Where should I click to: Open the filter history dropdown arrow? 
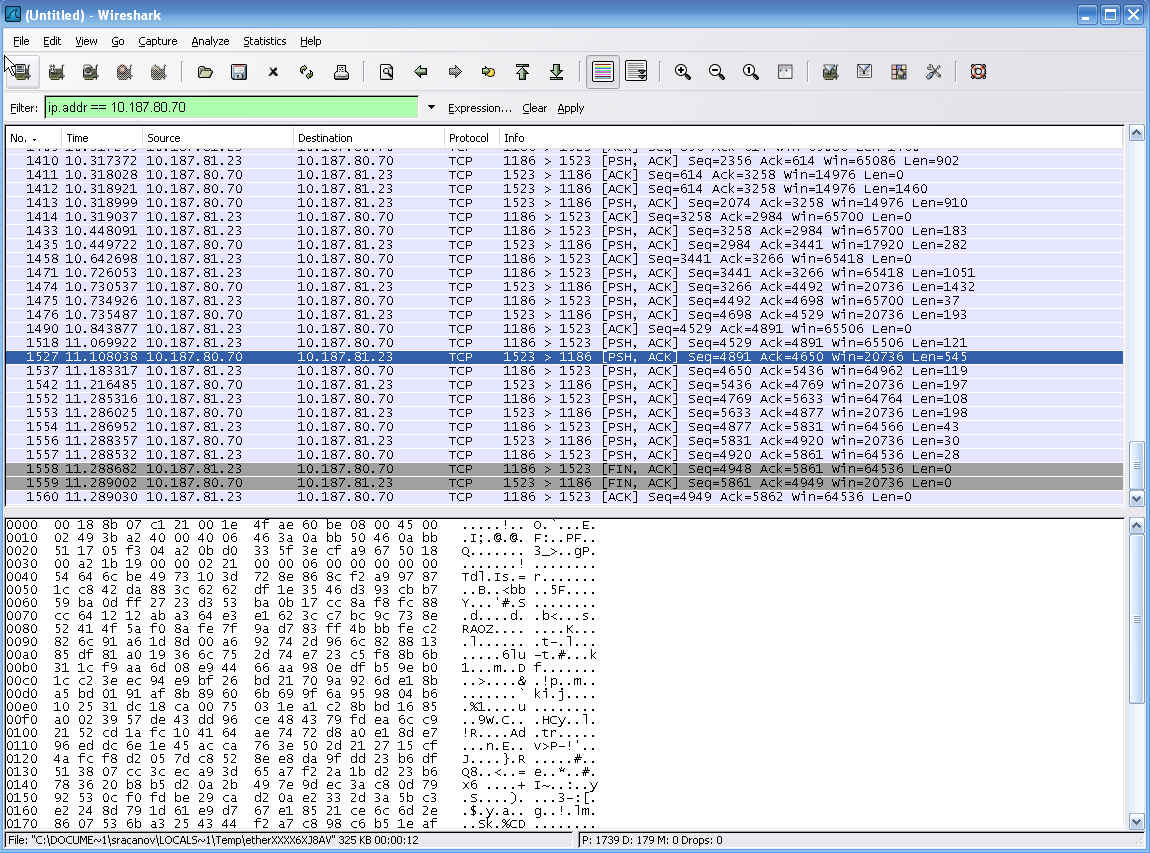(x=431, y=108)
